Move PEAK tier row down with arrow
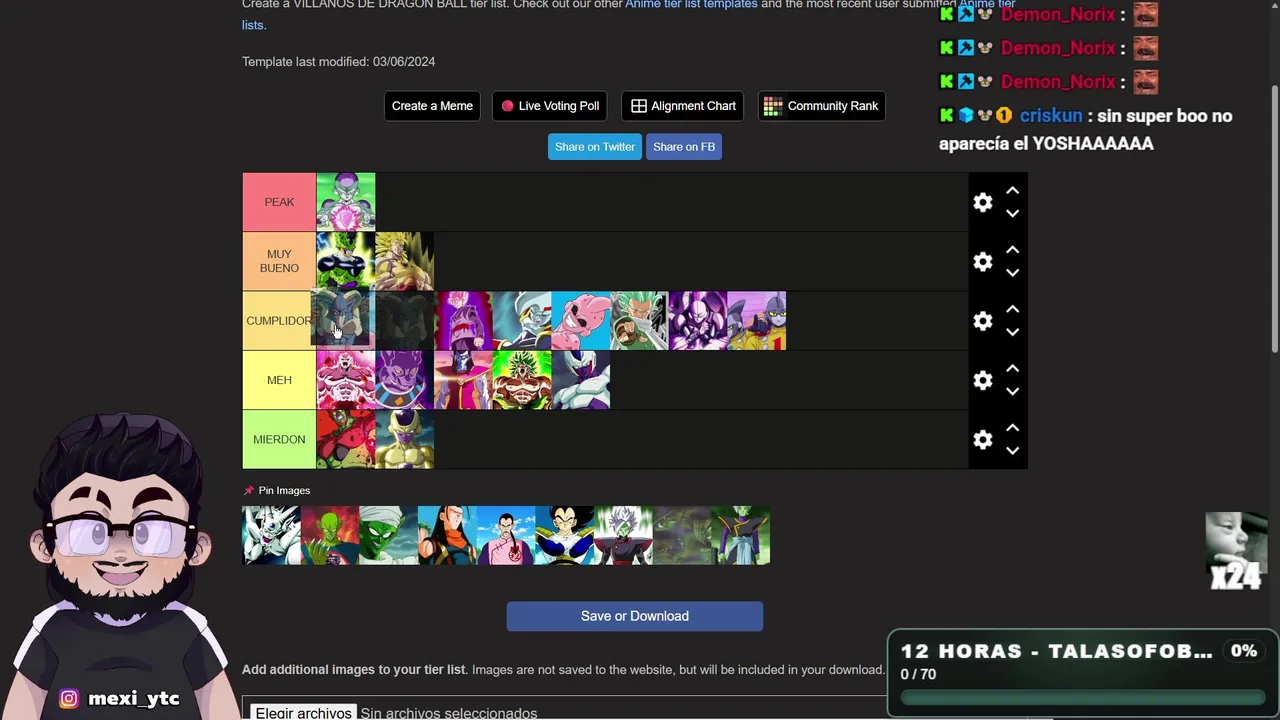1280x720 pixels. [x=1012, y=213]
